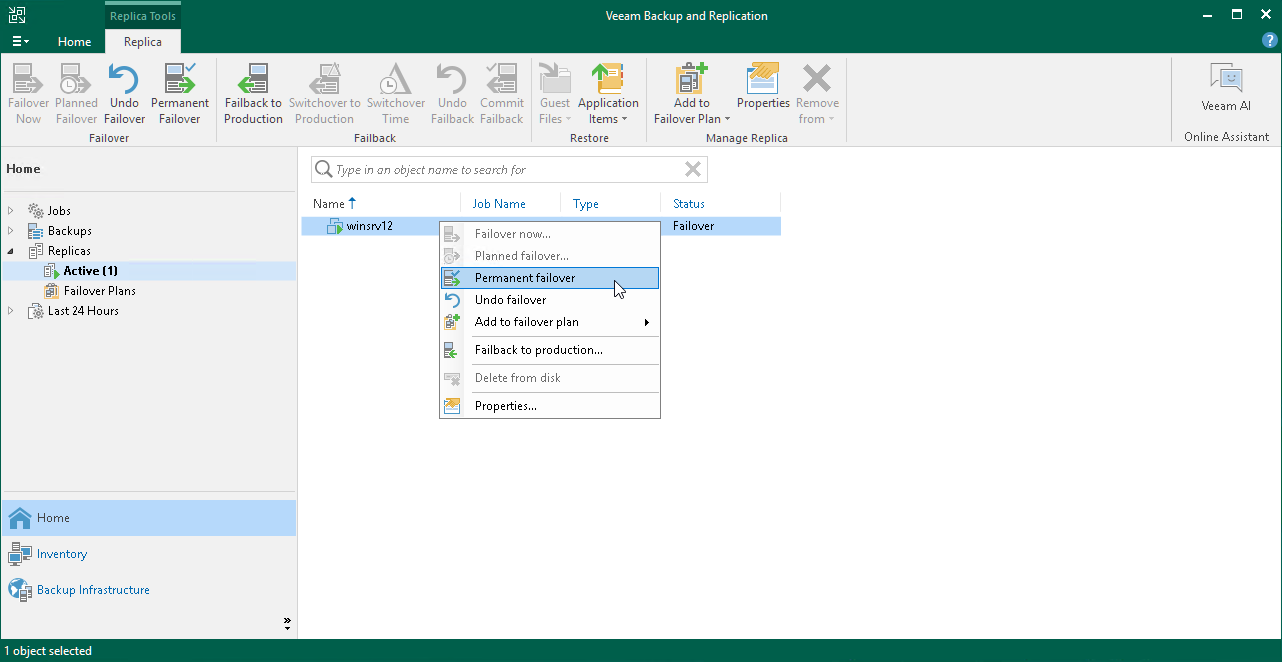Switch to the Home ribbon tab

[x=74, y=42]
